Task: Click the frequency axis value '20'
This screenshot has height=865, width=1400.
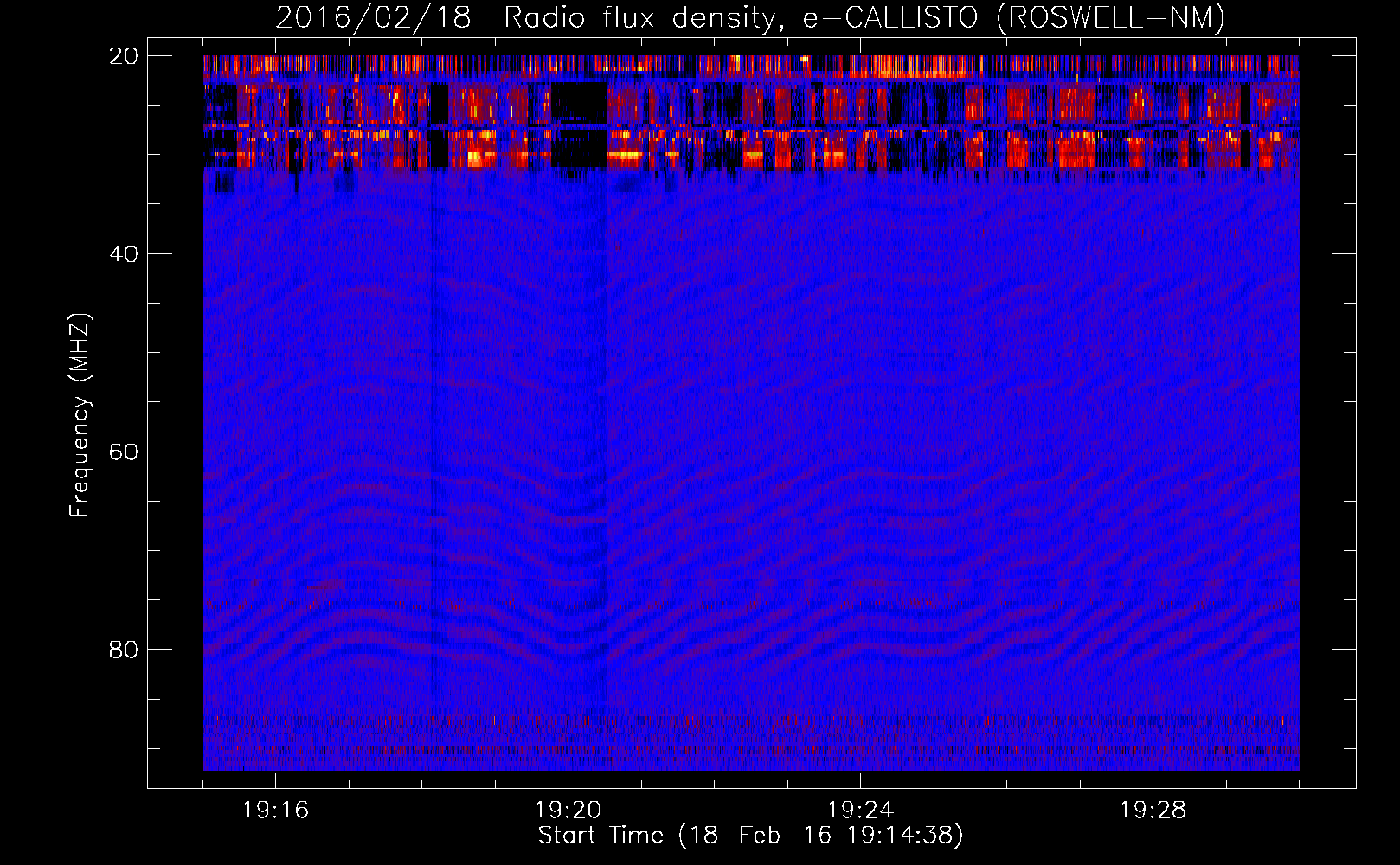Action: (x=124, y=56)
